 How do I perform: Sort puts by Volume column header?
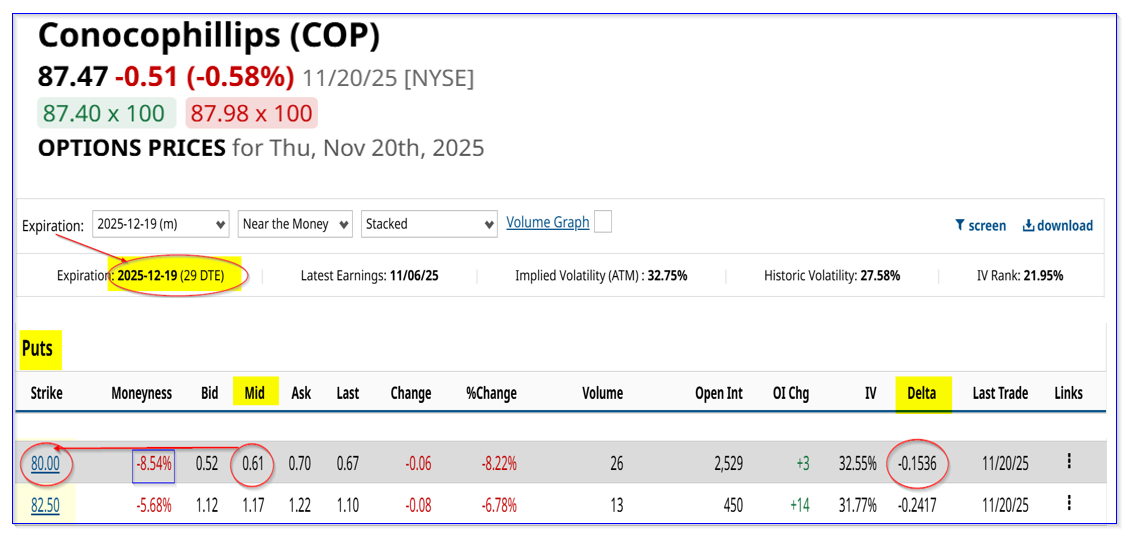click(602, 393)
